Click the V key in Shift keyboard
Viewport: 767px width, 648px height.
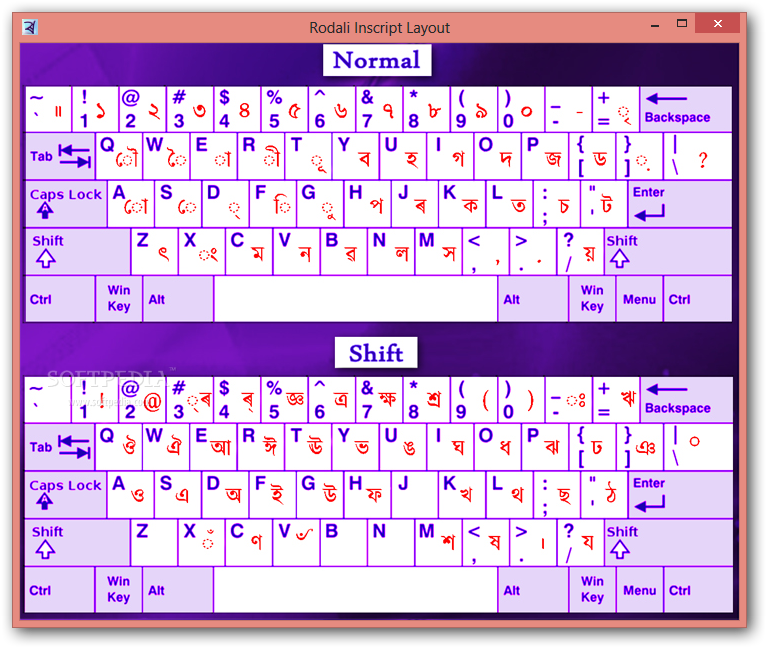(296, 542)
